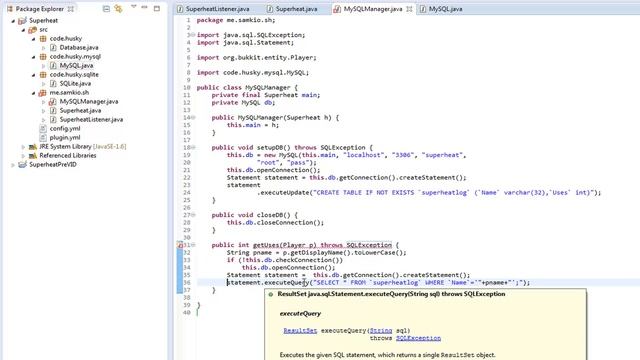The height and width of the screenshot is (360, 640).
Task: Fold the MySQLManager constructor at line 14
Action: pyautogui.click(x=193, y=118)
